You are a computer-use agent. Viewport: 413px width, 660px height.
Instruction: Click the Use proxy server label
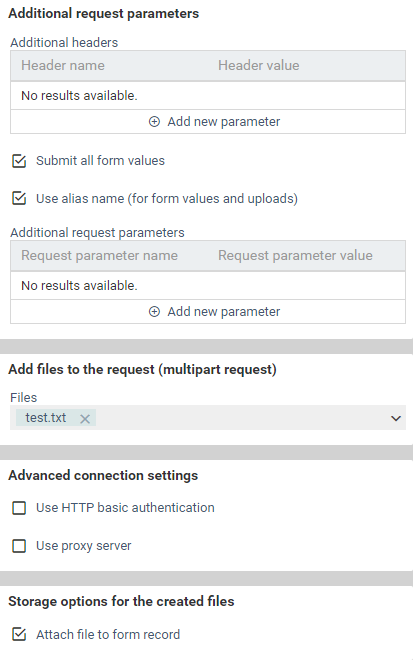coord(84,546)
